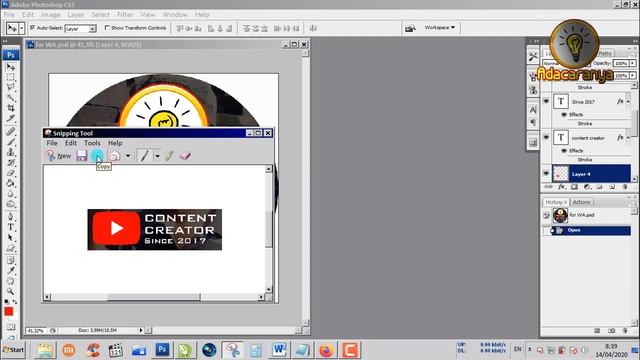Select the Pen in Snipping Tool toolbar
The image size is (640, 360).
pos(144,156)
